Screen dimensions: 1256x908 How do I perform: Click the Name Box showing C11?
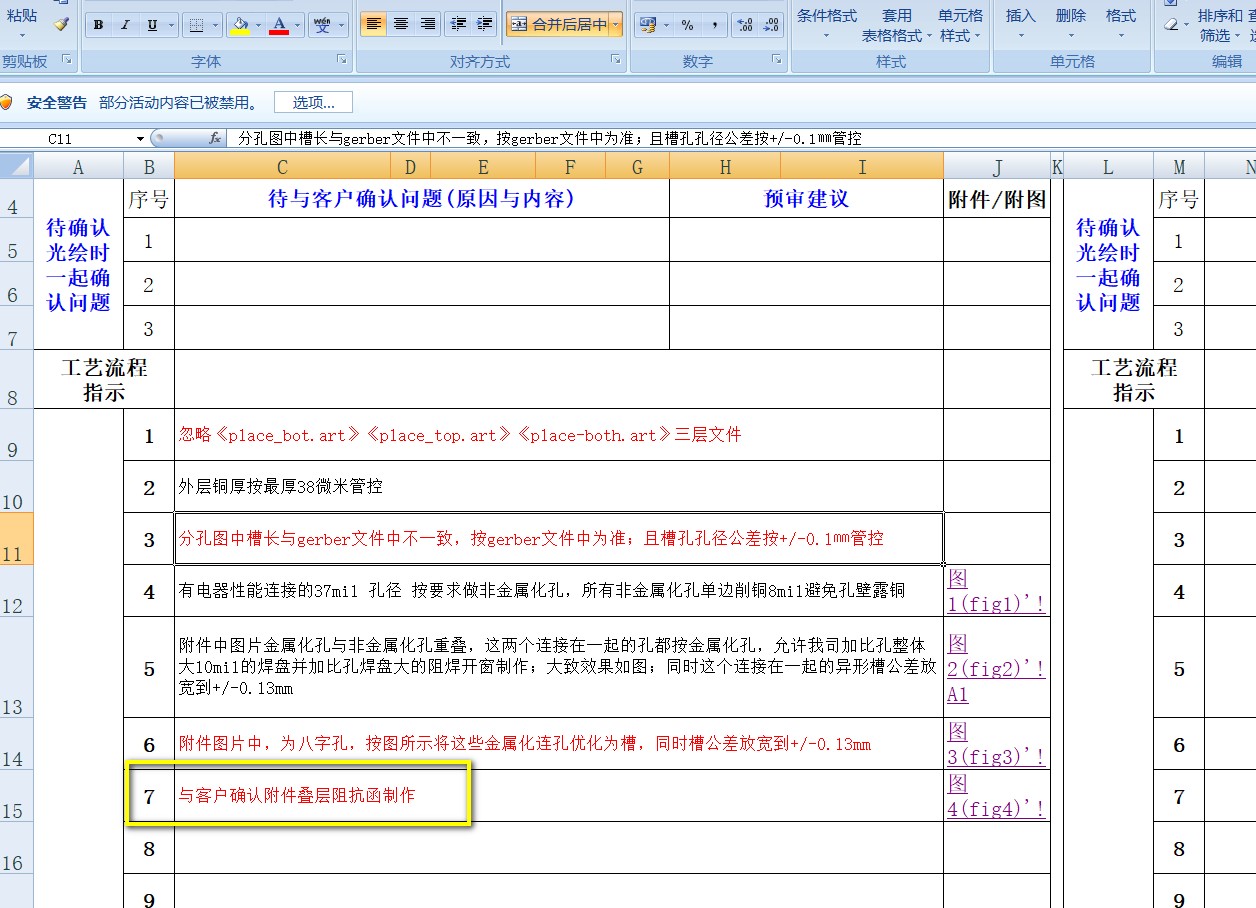pyautogui.click(x=67, y=139)
